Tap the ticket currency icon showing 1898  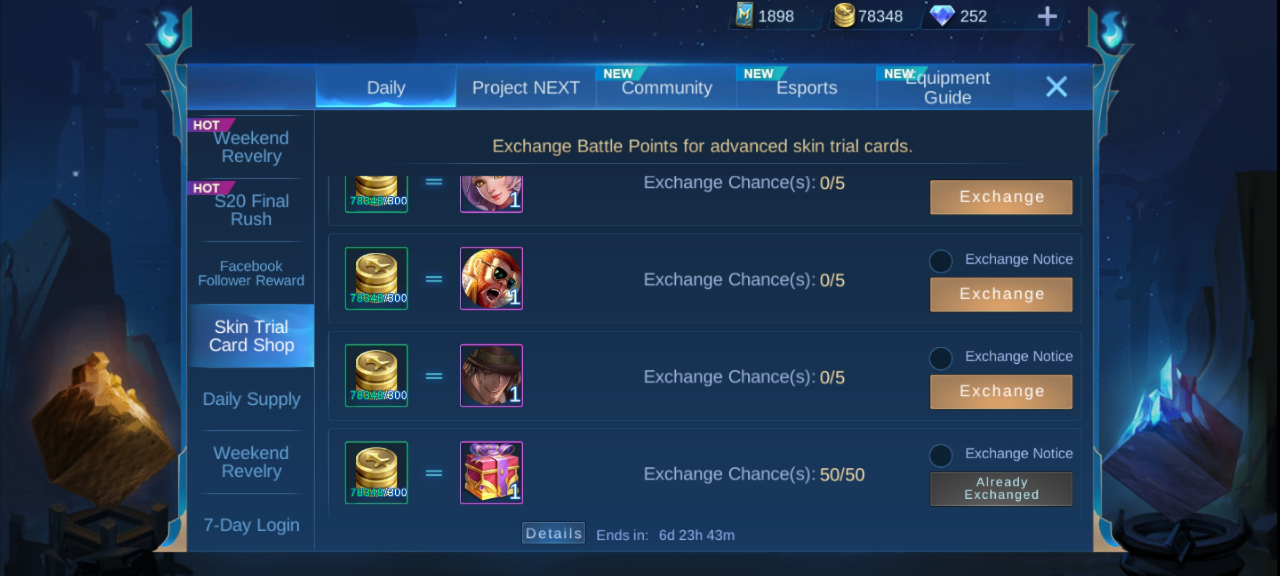[x=744, y=15]
